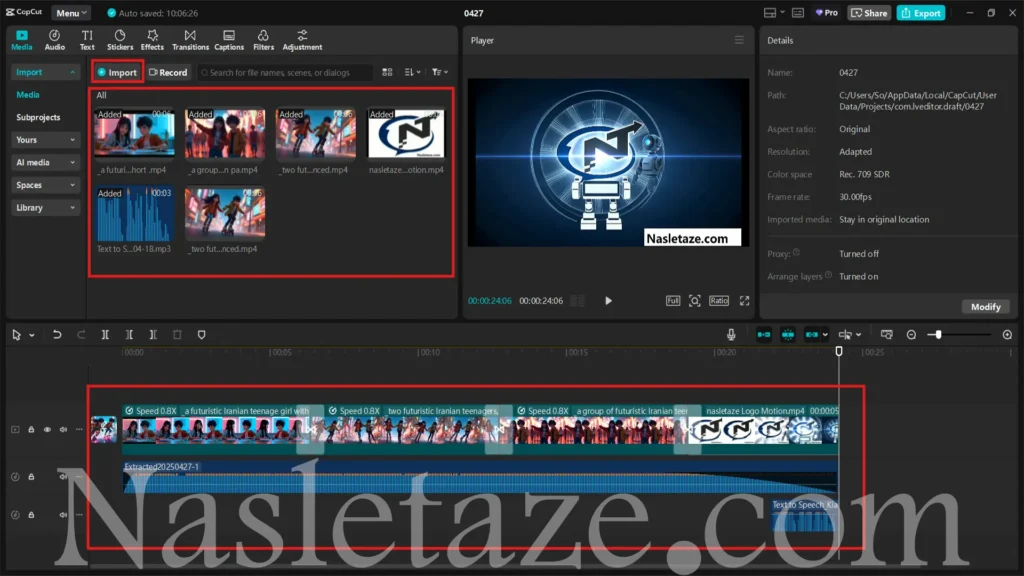The width and height of the screenshot is (1024, 576).
Task: Zoom out the timeline
Action: pyautogui.click(x=911, y=335)
